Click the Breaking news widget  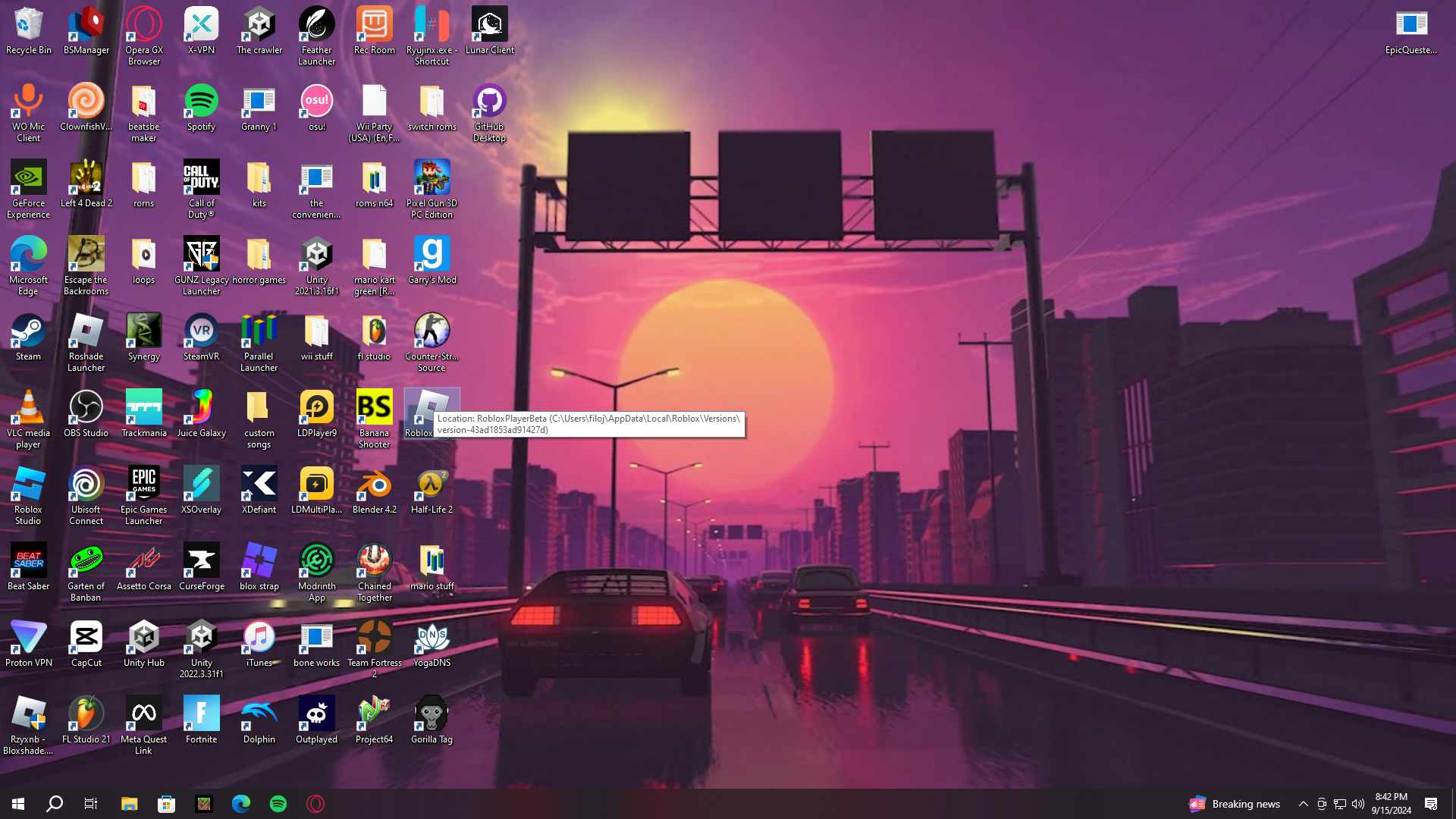click(1235, 804)
